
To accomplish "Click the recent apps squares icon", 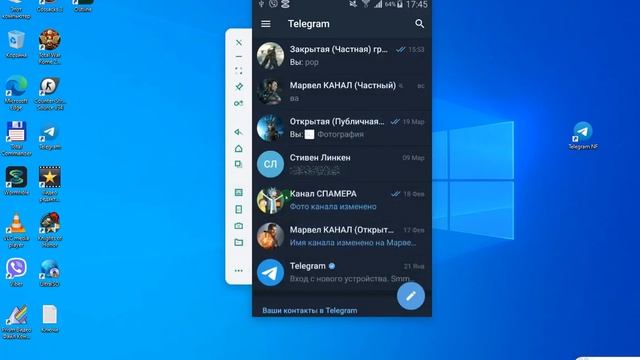I will point(239,164).
